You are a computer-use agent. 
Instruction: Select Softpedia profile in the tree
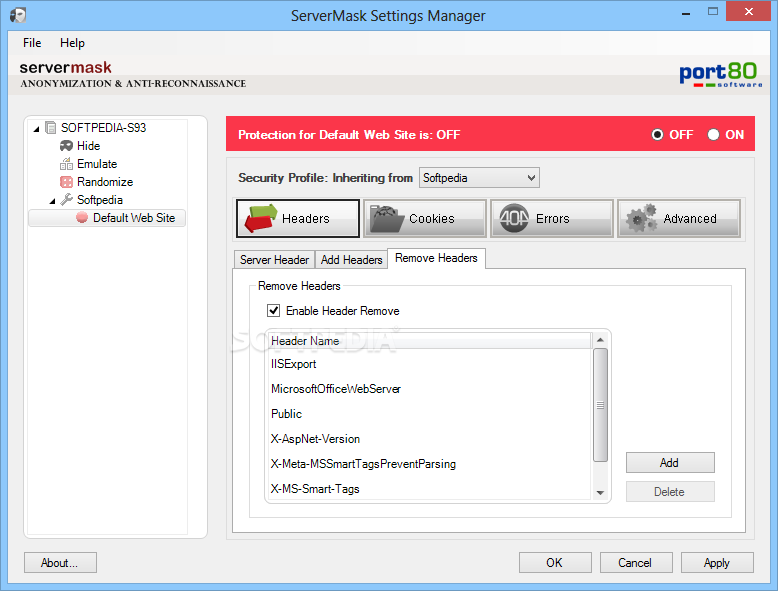point(100,199)
